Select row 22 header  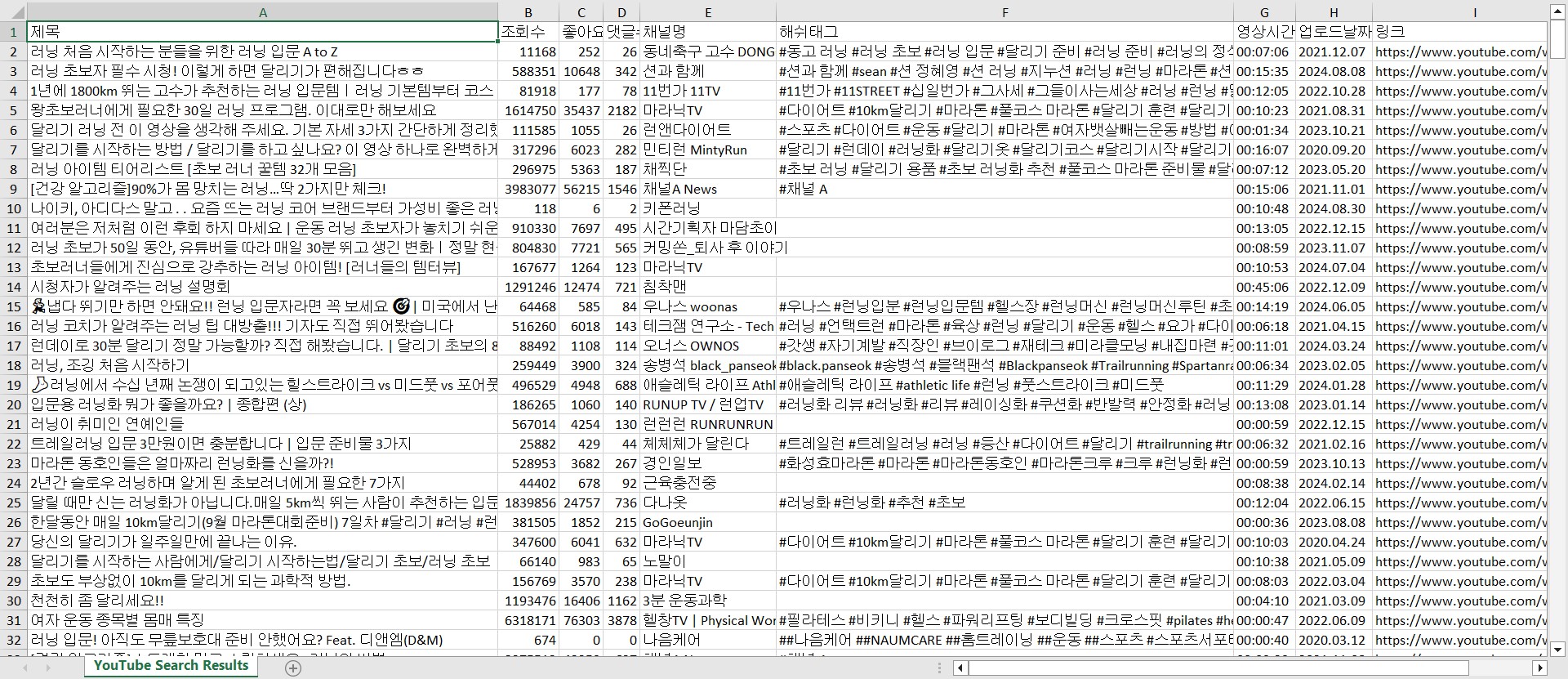click(x=13, y=444)
